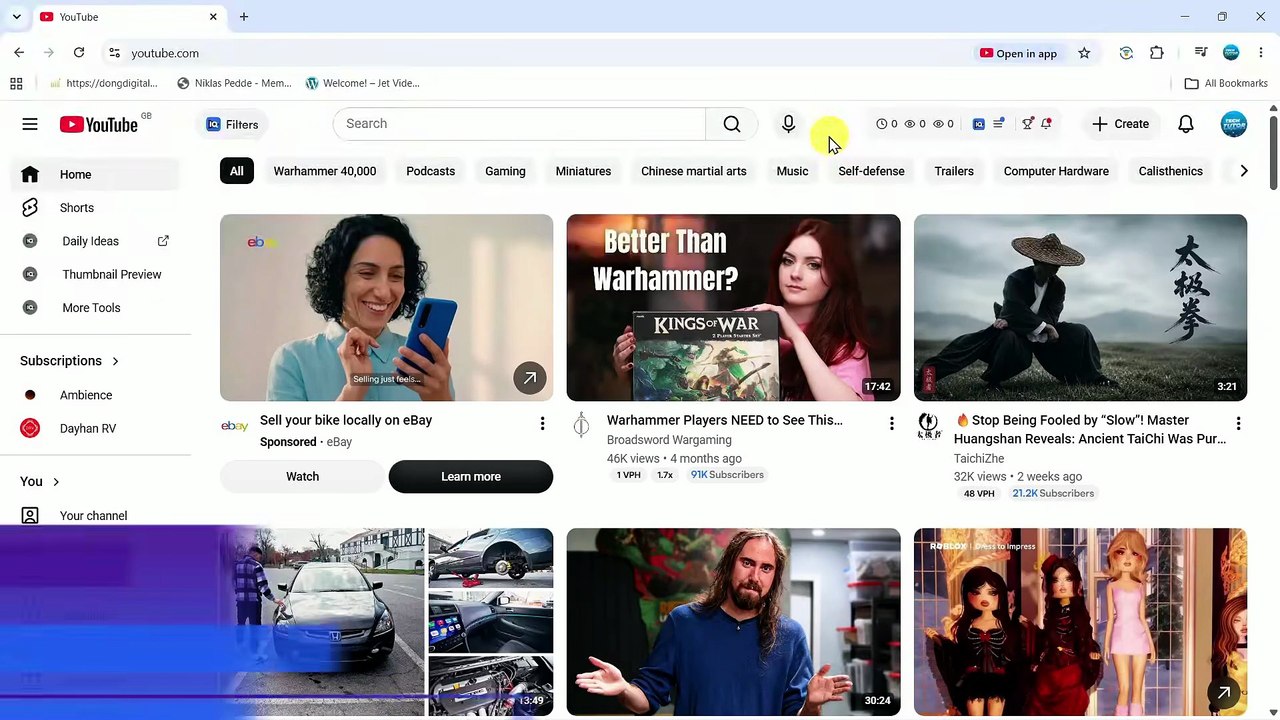The height and width of the screenshot is (720, 1280).
Task: Open more options for the Warhammer Players video
Action: pos(891,424)
